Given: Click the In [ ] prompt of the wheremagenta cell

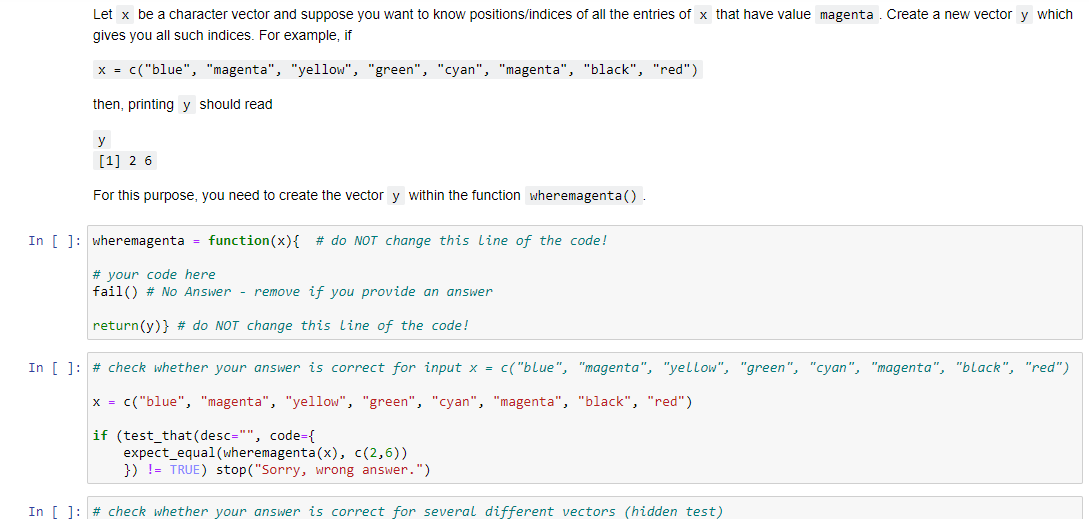Looking at the screenshot, I should pyautogui.click(x=55, y=241).
